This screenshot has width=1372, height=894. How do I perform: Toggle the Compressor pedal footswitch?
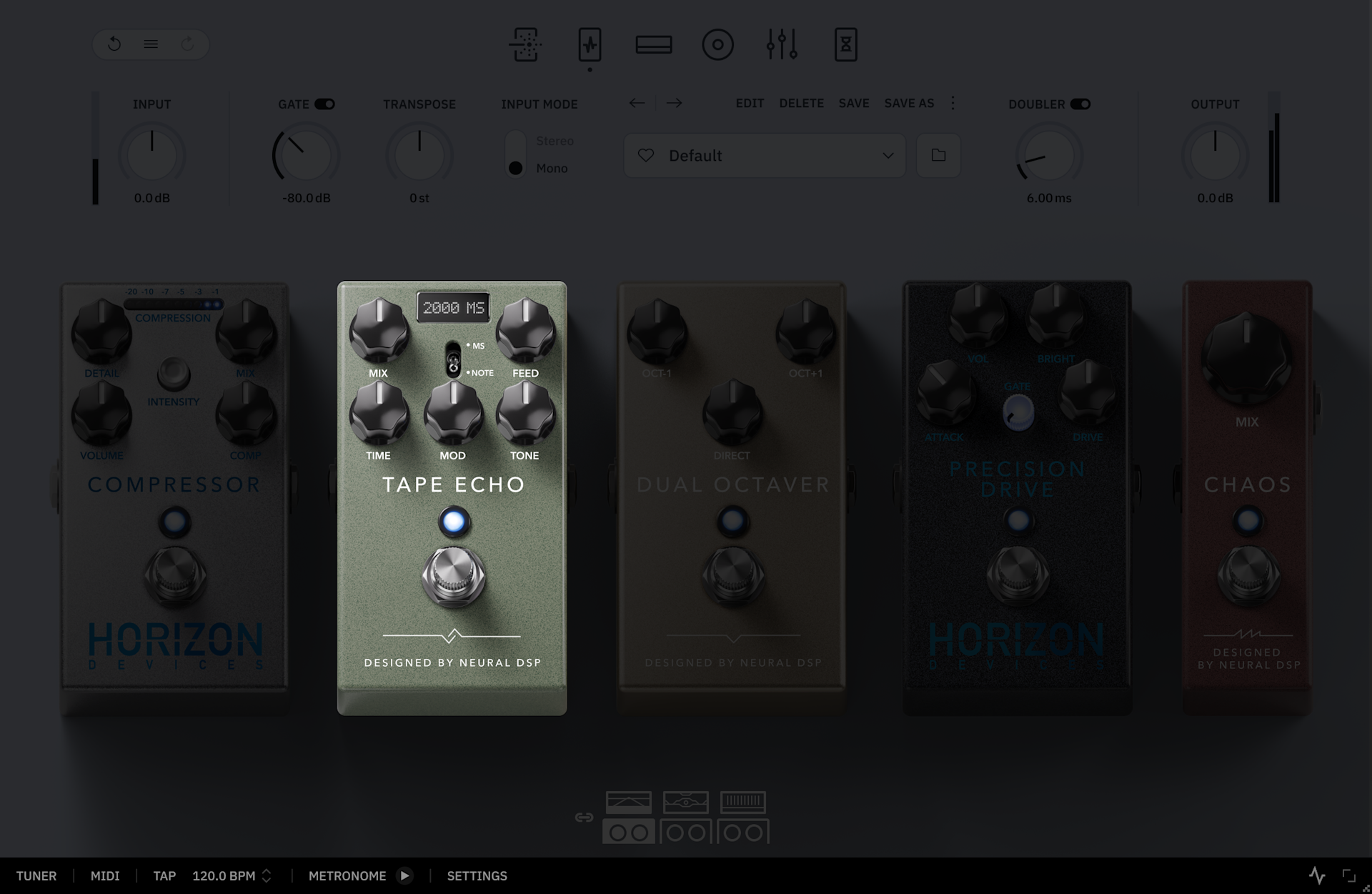click(x=175, y=575)
